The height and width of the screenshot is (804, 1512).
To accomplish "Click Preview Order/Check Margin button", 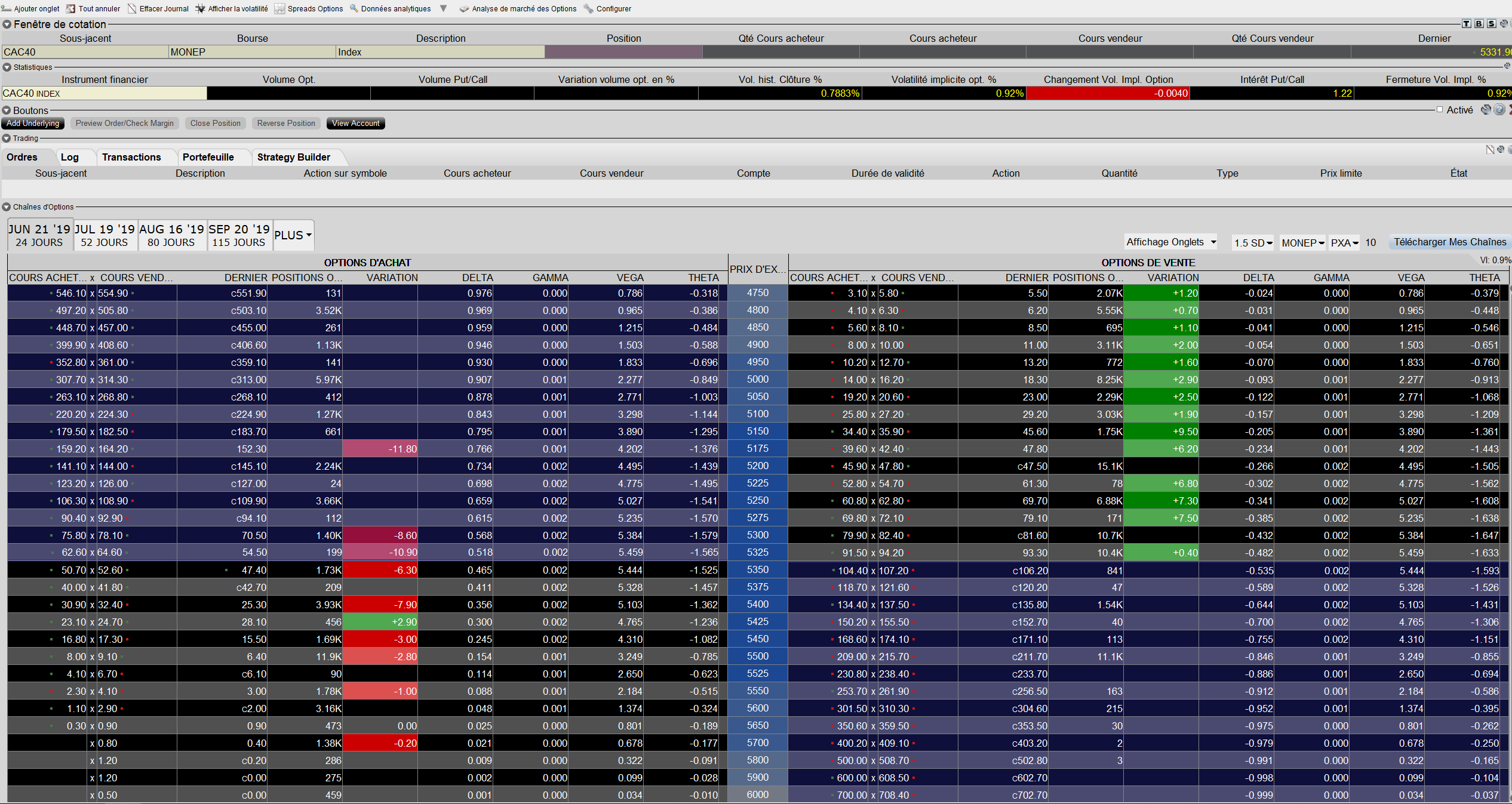I will click(x=125, y=124).
